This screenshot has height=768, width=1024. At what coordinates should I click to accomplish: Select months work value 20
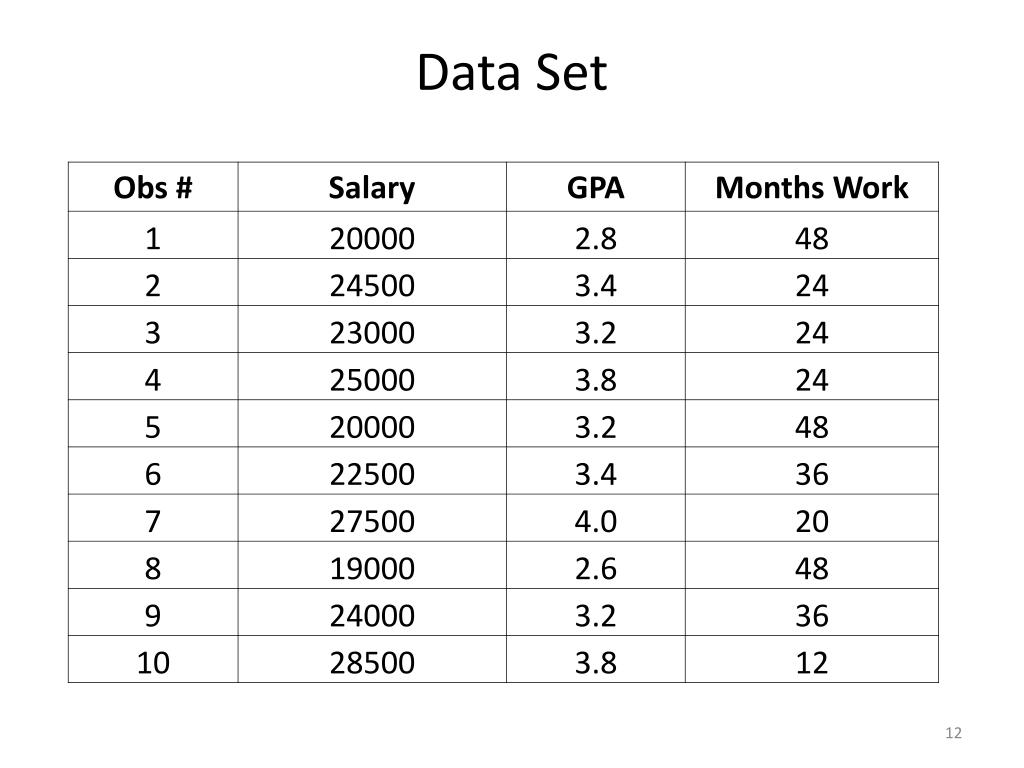[812, 522]
